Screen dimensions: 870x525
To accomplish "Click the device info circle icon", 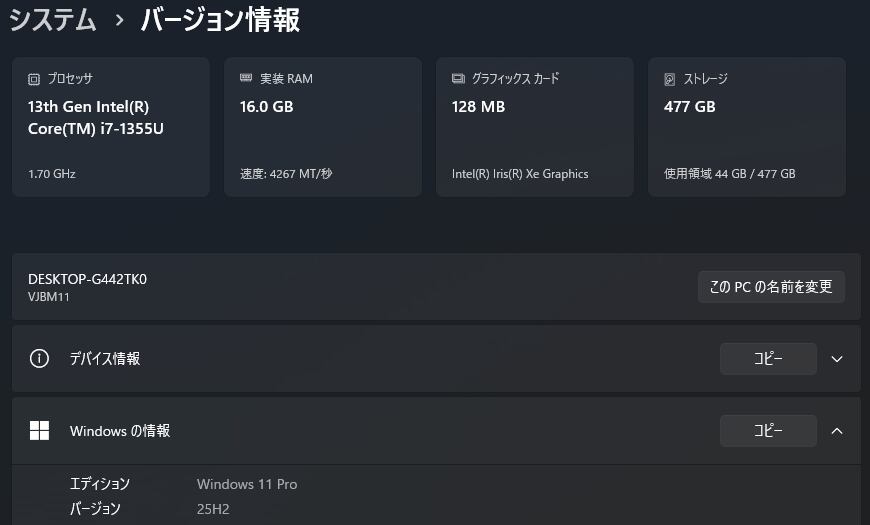I will click(39, 359).
